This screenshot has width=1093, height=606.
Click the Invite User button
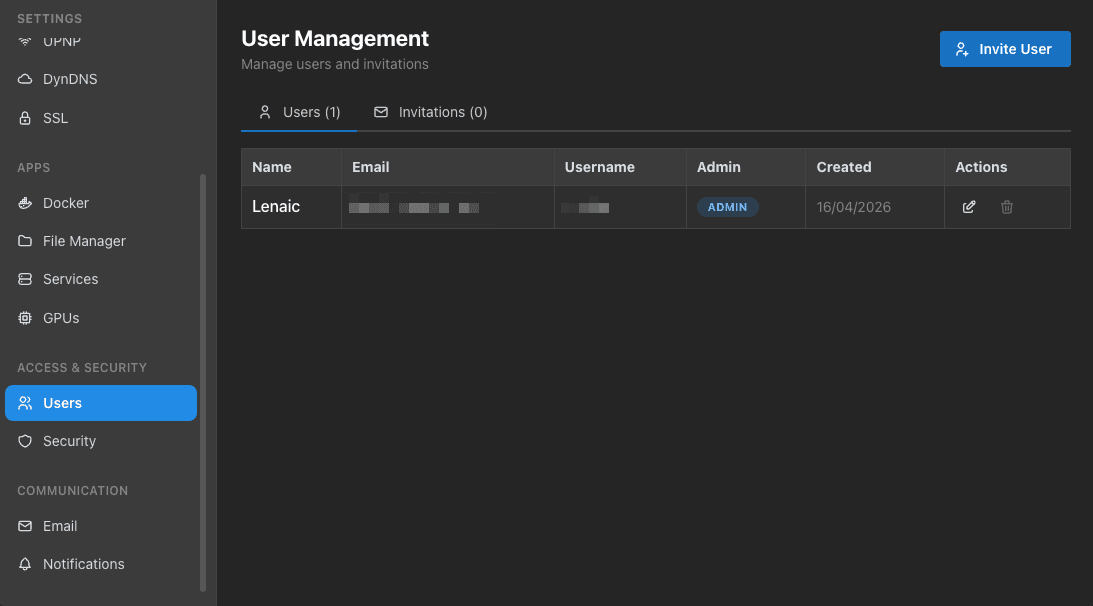(1004, 49)
